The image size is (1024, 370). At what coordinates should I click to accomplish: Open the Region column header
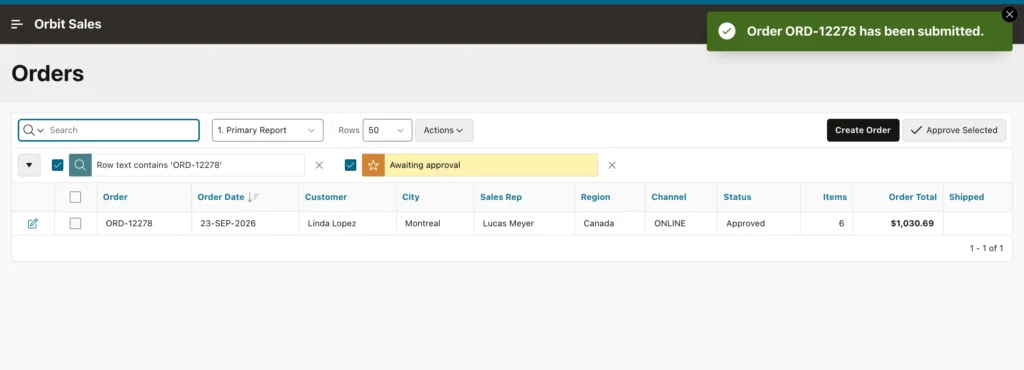[596, 197]
